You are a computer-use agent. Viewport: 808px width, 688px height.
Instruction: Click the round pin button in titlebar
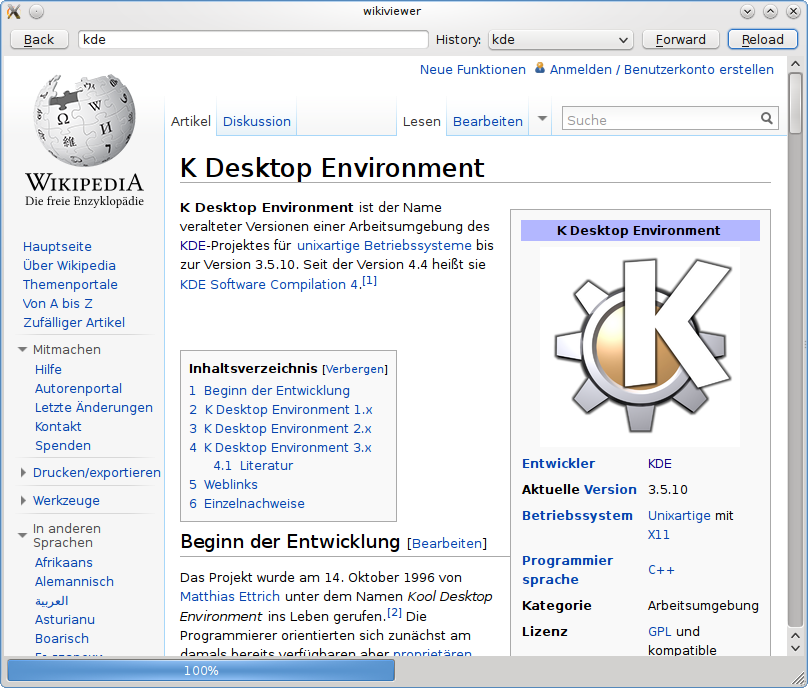pyautogui.click(x=37, y=11)
